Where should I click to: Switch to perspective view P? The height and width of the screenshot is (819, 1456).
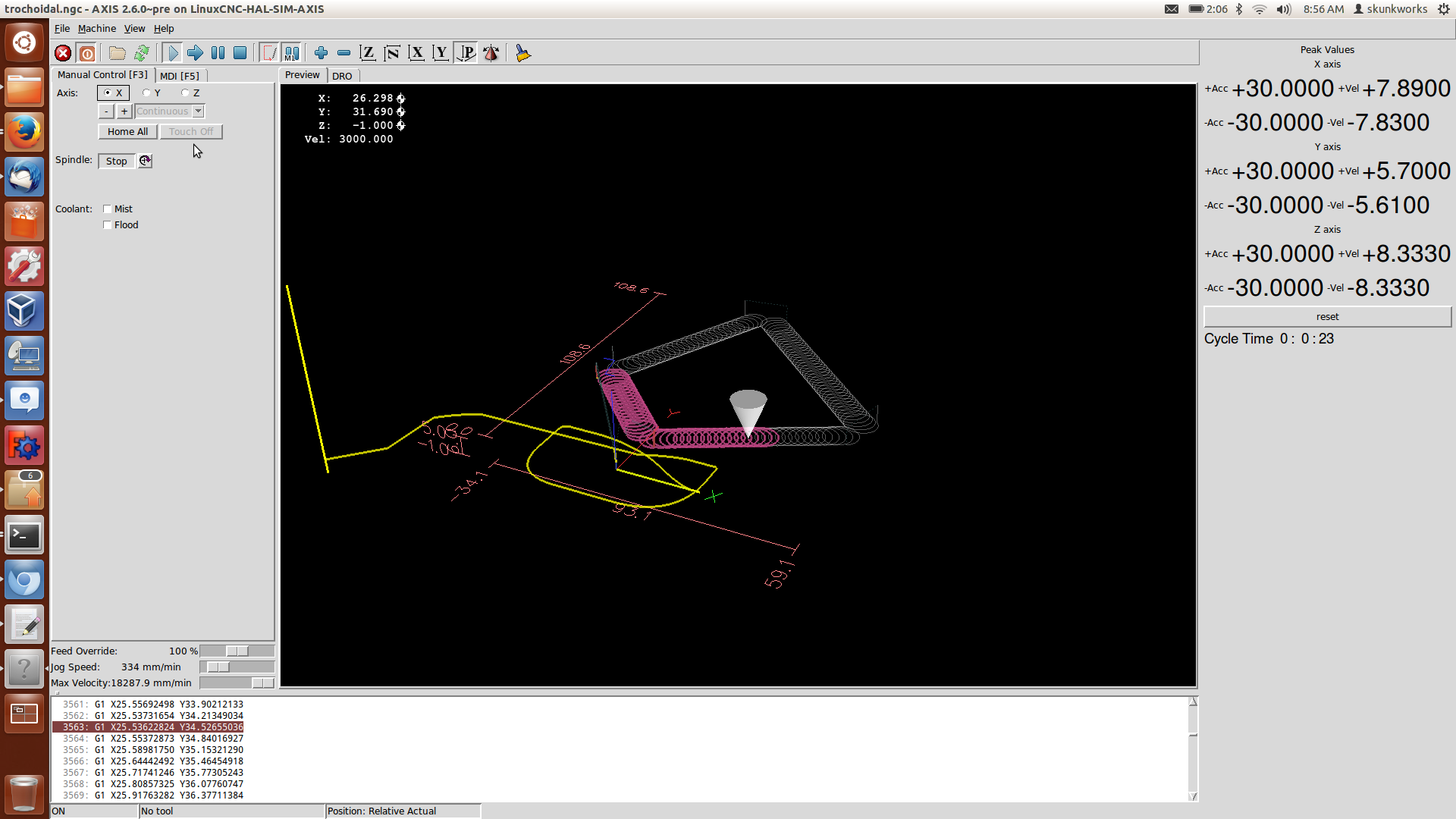click(465, 53)
